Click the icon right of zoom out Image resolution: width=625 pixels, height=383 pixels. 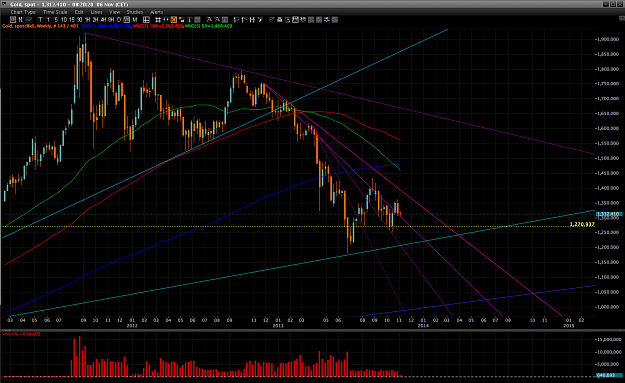pyautogui.click(x=225, y=20)
